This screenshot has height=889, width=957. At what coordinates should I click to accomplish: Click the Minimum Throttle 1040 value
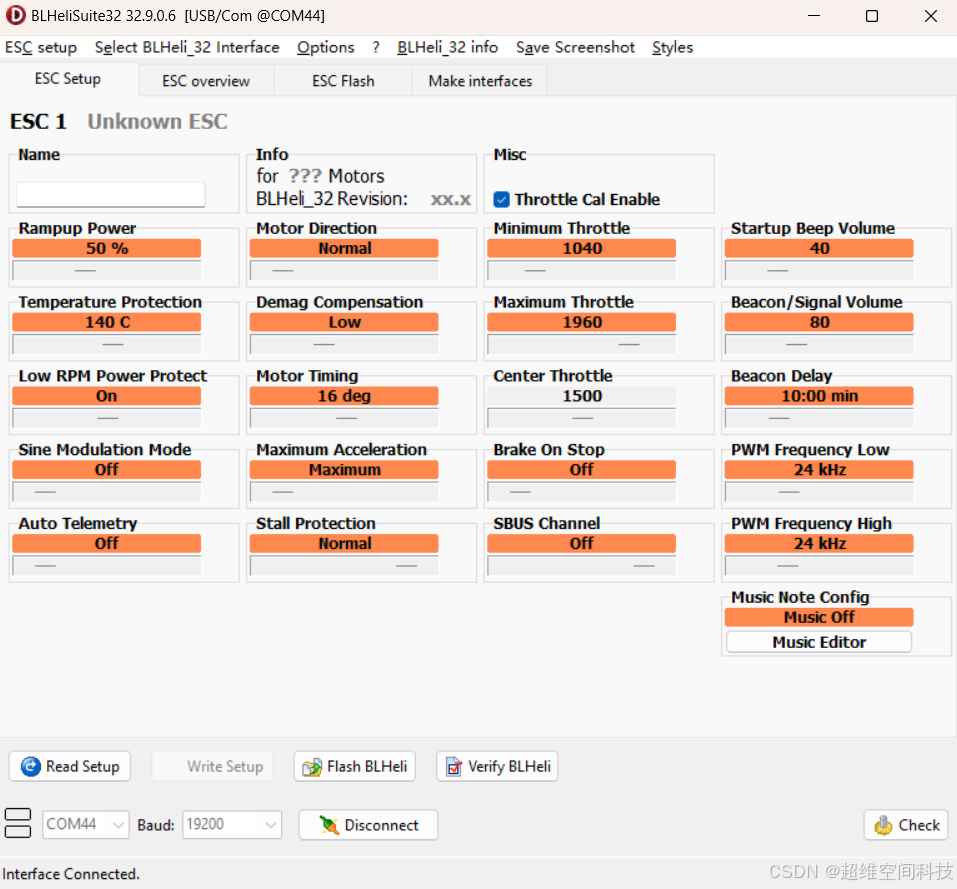tap(581, 248)
